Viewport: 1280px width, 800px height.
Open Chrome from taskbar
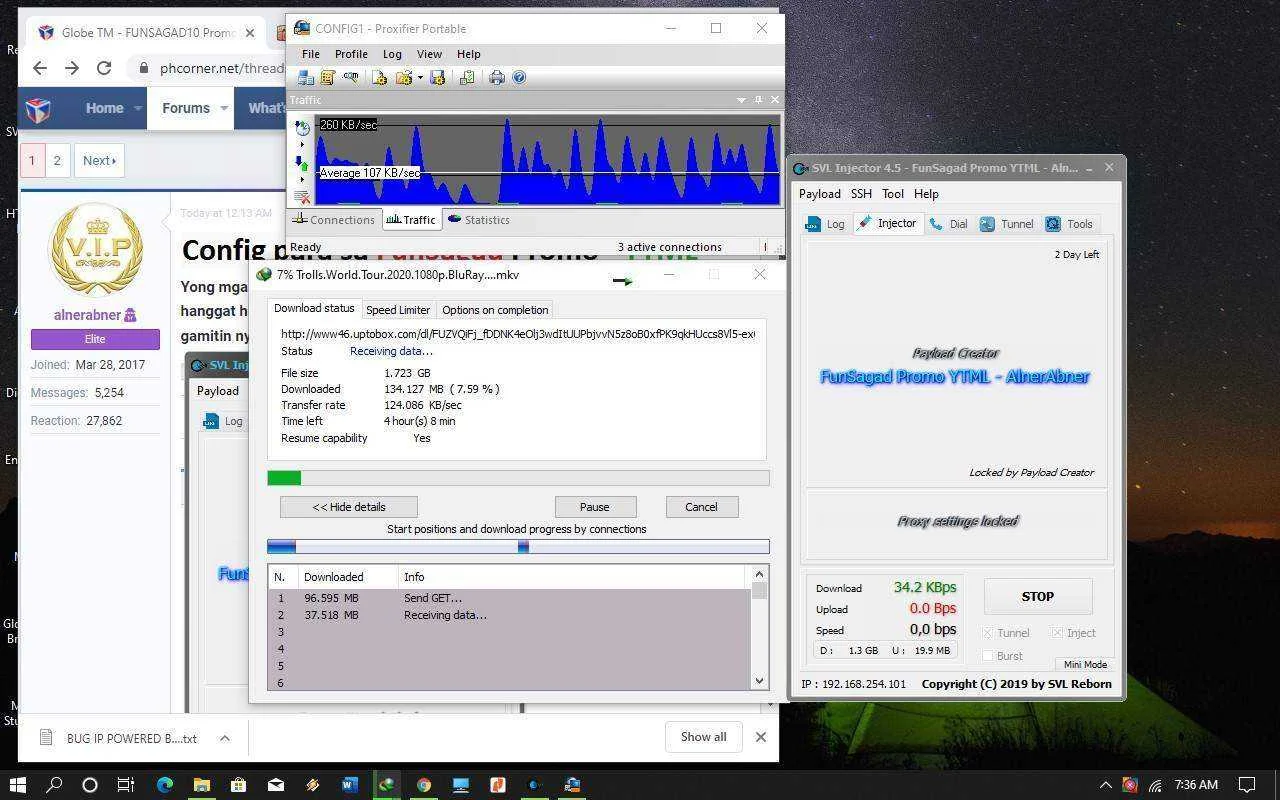423,785
